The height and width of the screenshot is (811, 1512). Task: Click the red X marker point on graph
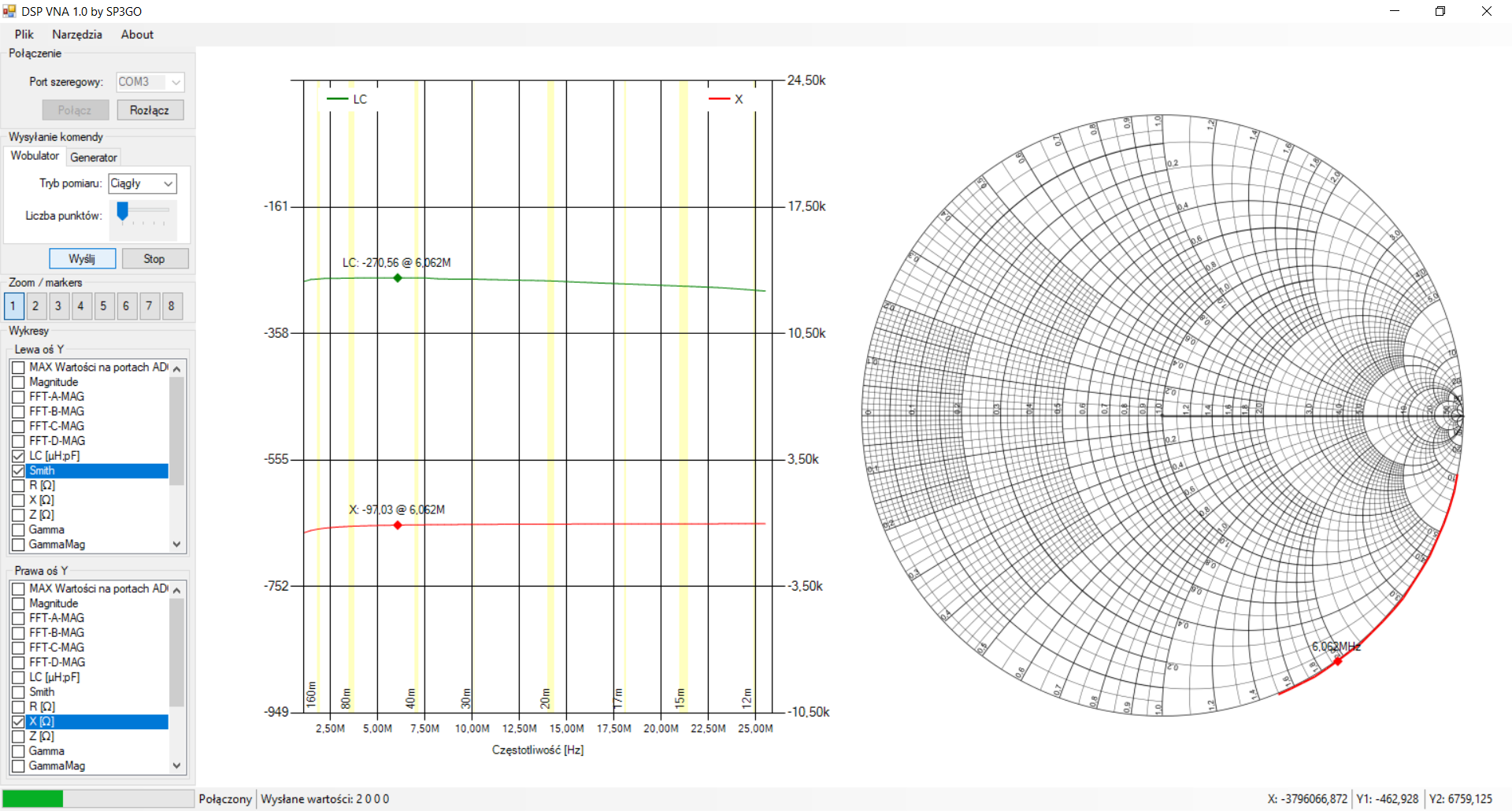pyautogui.click(x=398, y=525)
